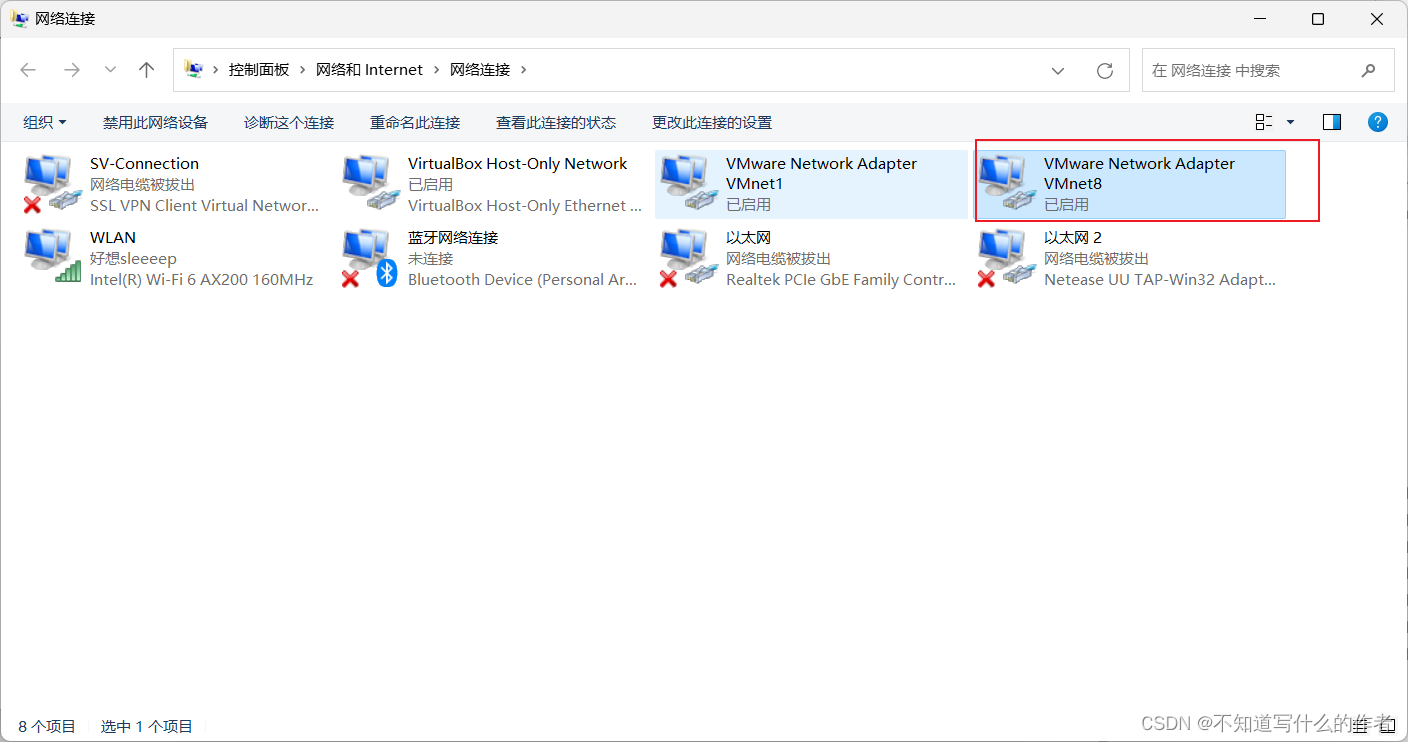
Task: Expand the chevron after 网络连接 in path
Action: [x=523, y=70]
